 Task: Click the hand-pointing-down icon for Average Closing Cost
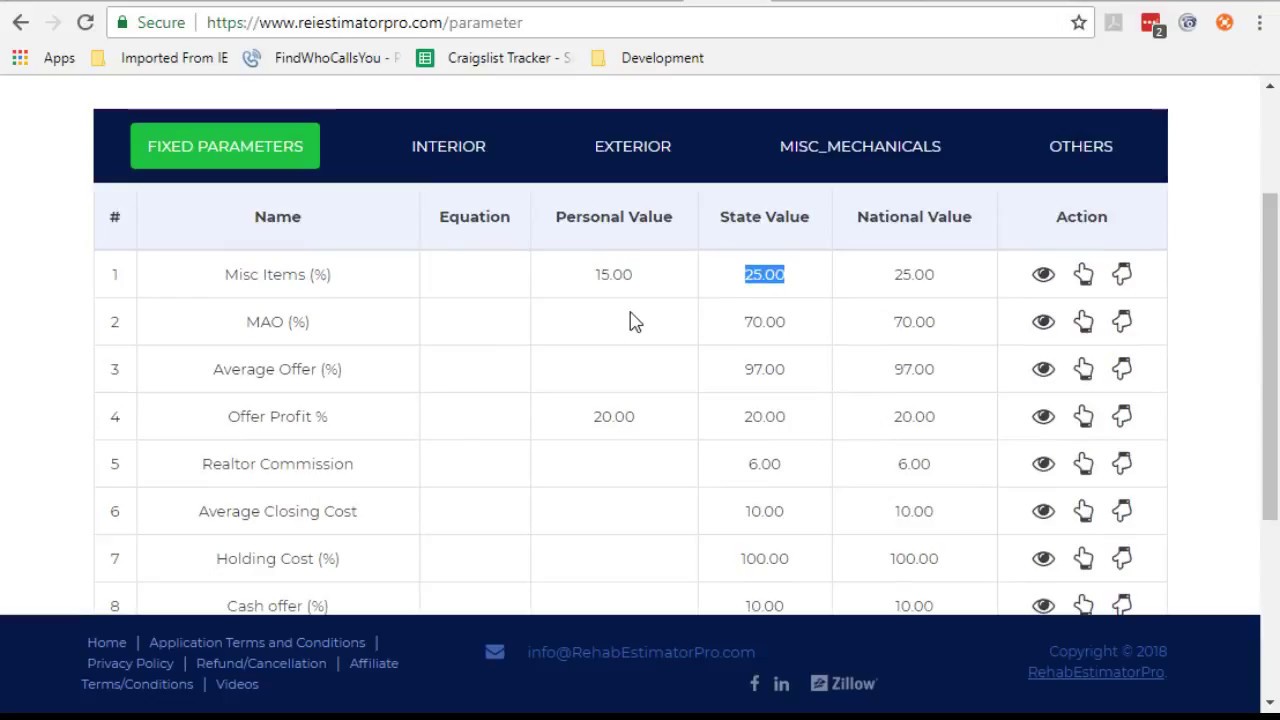(1122, 511)
